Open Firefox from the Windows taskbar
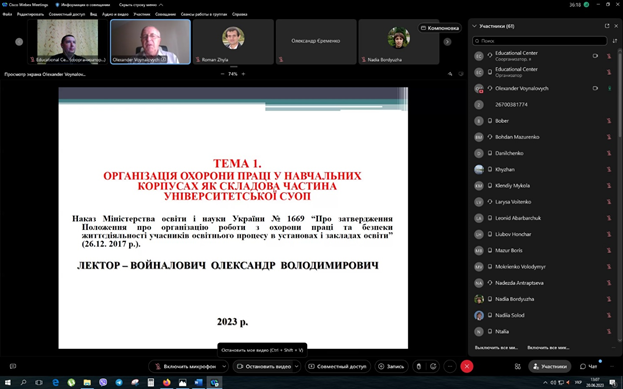 click(x=166, y=382)
